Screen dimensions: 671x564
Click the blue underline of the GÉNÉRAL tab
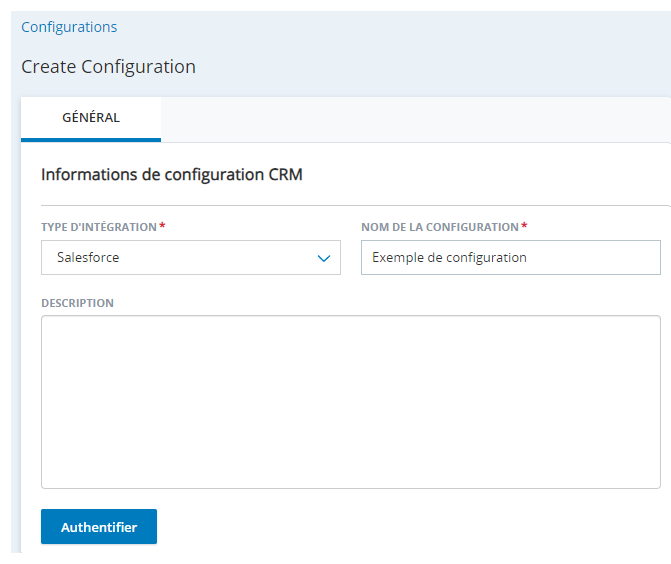coord(91,140)
